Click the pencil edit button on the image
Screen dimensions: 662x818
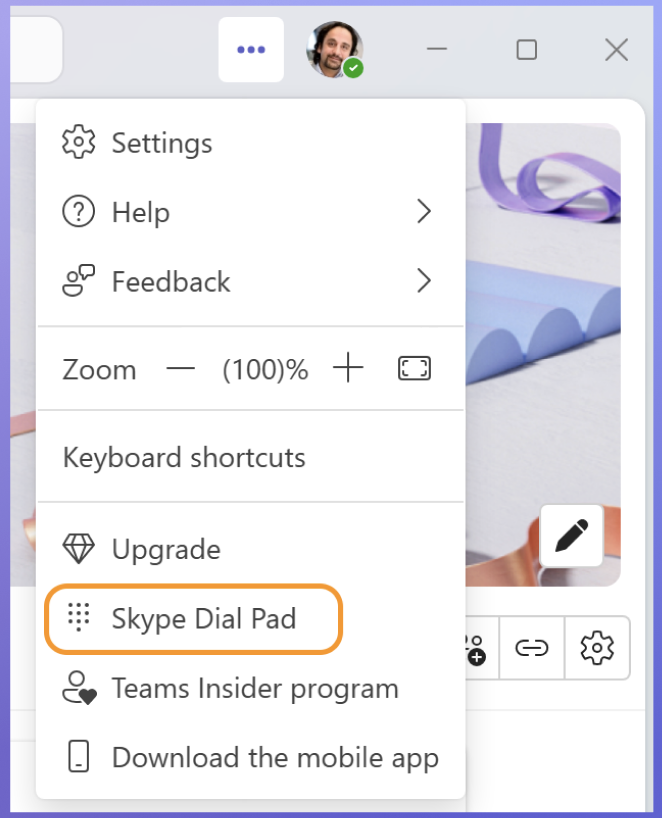click(x=571, y=536)
